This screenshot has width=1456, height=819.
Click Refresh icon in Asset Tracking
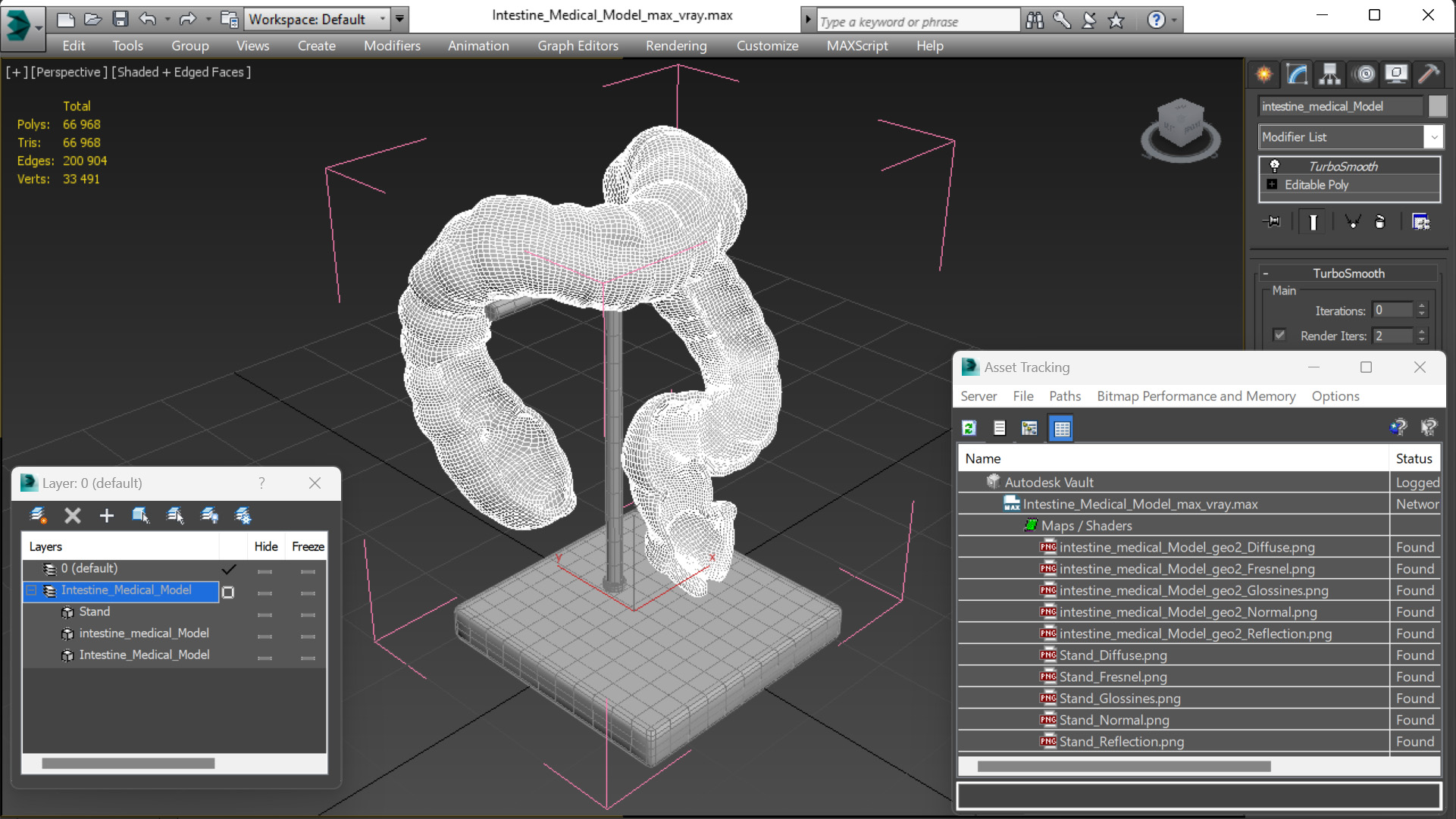(969, 428)
